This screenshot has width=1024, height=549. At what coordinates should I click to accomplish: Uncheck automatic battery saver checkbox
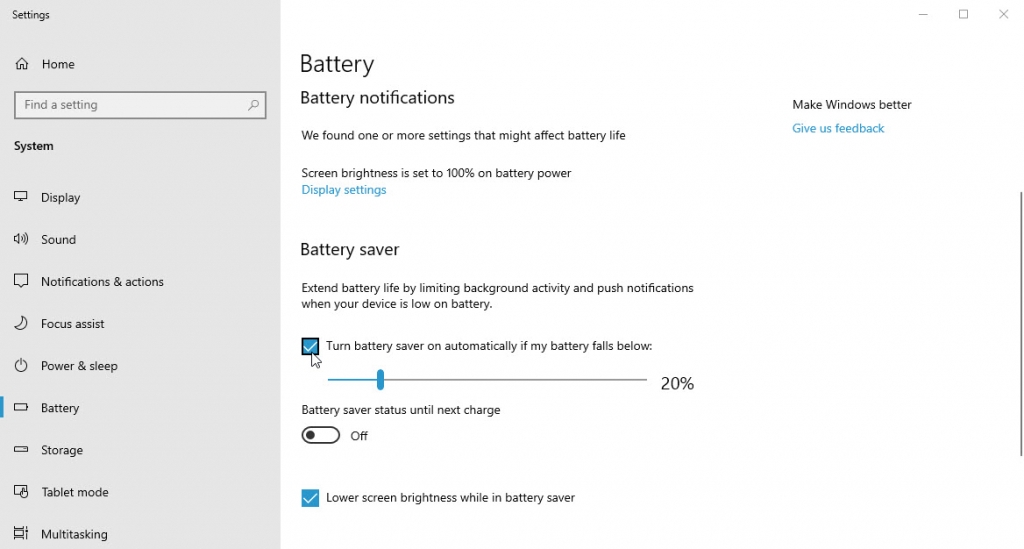tap(310, 347)
